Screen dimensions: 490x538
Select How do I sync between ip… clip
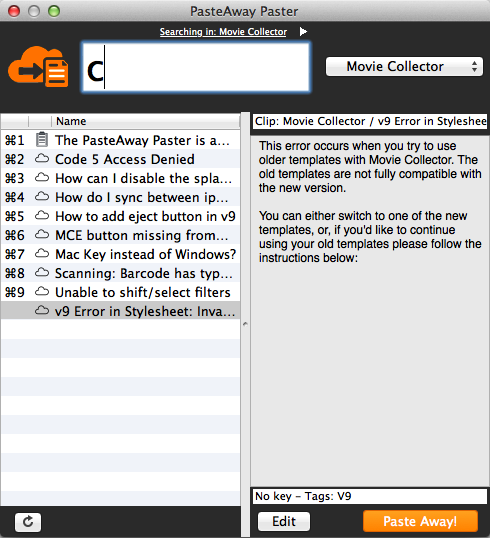(x=120, y=197)
